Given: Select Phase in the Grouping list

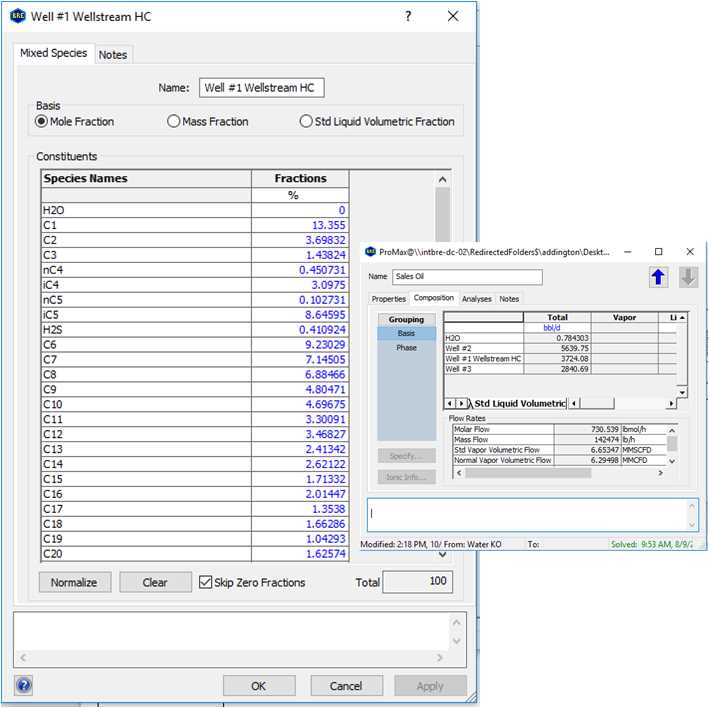Looking at the screenshot, I should click(x=406, y=347).
